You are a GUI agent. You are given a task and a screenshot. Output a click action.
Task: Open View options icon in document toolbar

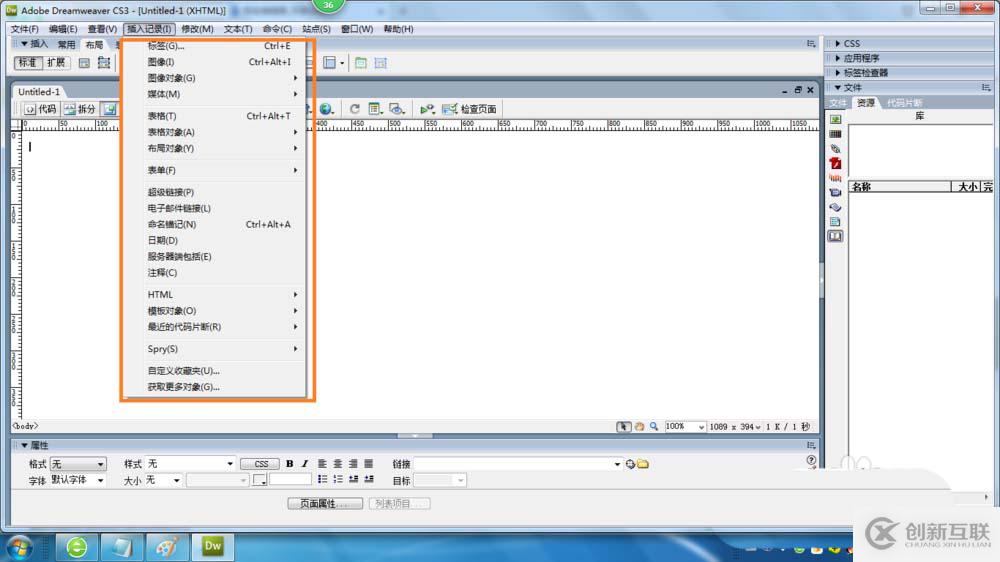pos(376,109)
